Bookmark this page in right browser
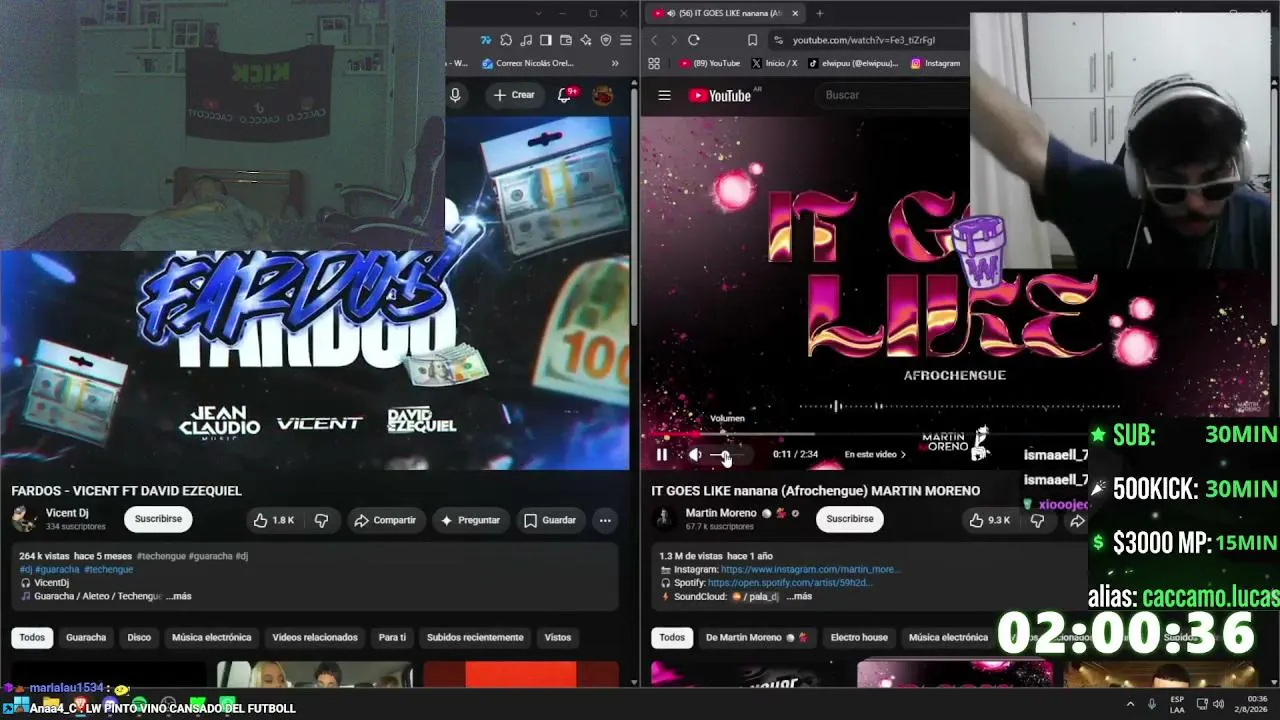The image size is (1280, 720). (x=752, y=40)
